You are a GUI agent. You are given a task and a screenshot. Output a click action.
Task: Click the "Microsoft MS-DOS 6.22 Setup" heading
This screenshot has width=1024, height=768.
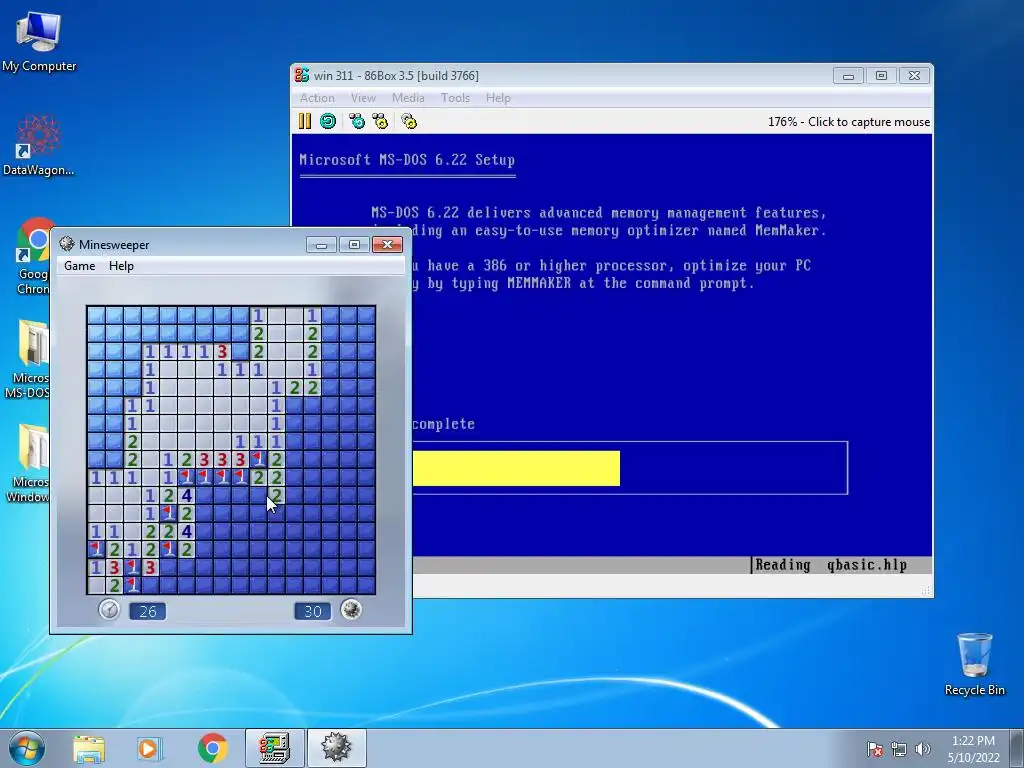407,160
